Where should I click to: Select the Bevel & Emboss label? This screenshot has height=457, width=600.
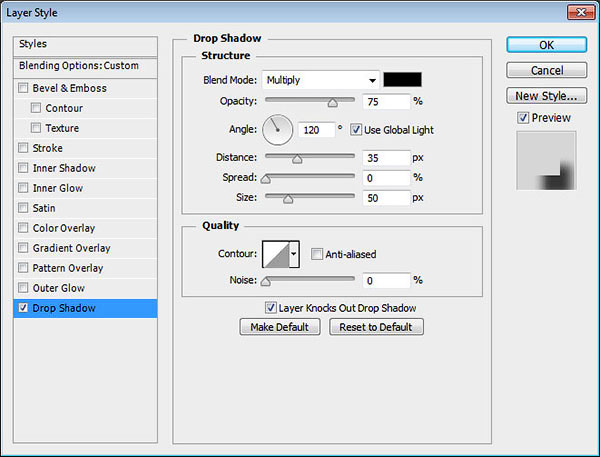click(x=69, y=88)
